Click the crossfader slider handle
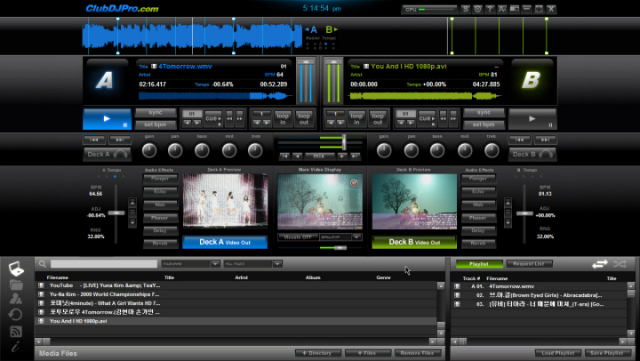The height and width of the screenshot is (361, 640). (x=344, y=142)
